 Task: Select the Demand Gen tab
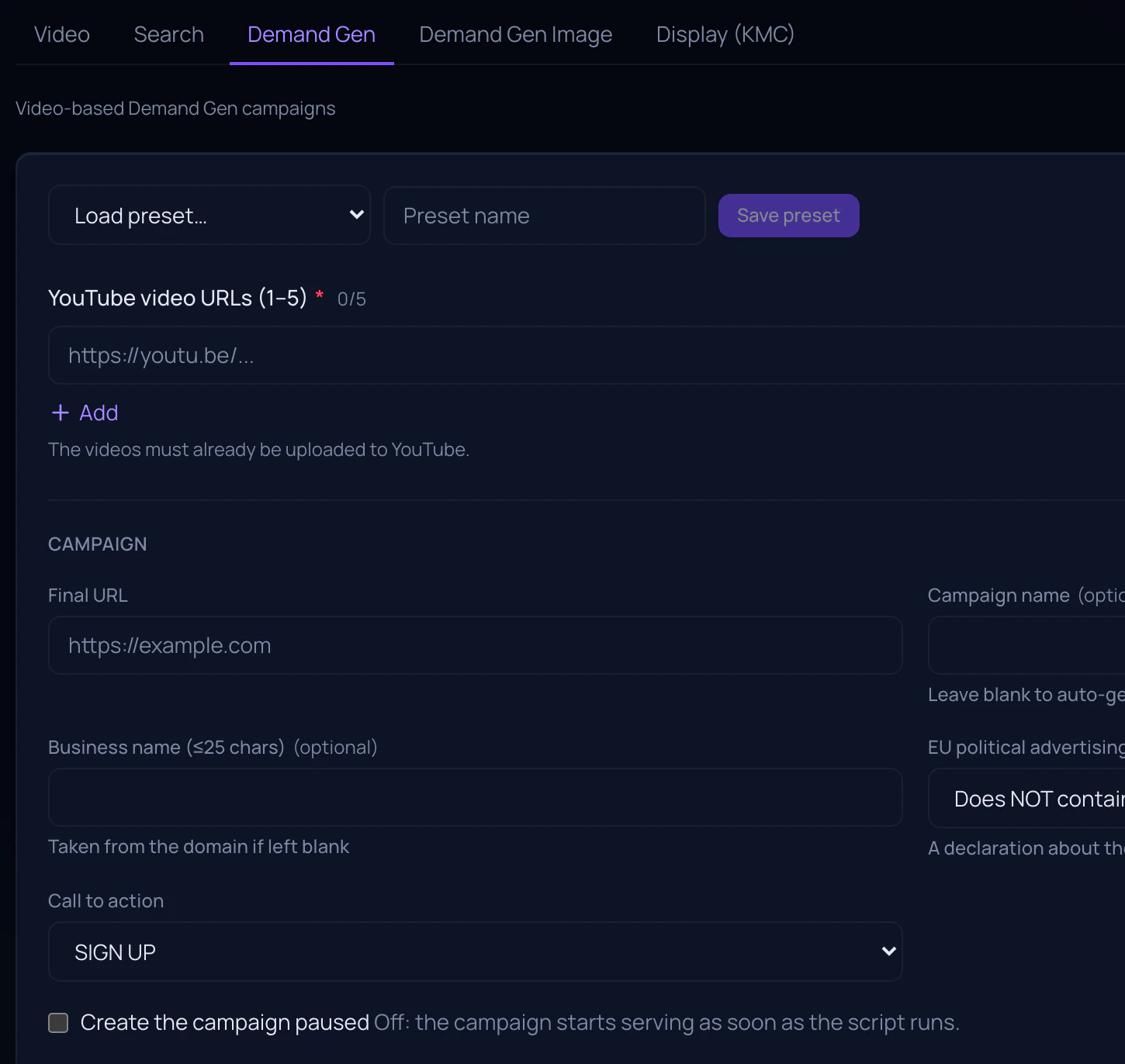point(312,34)
